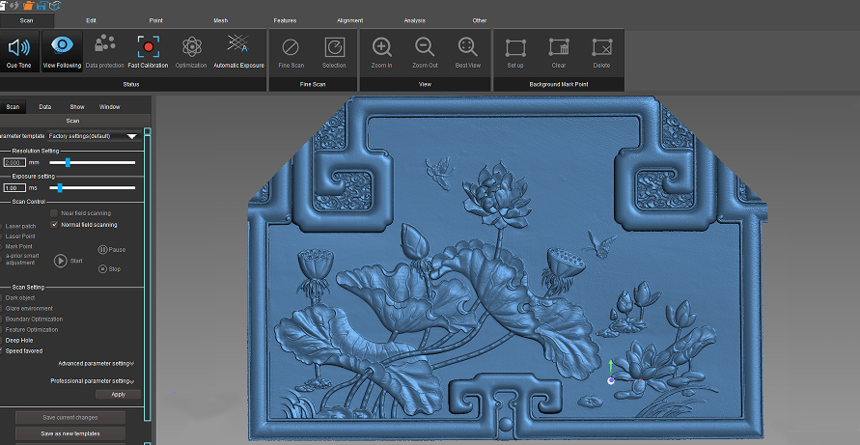Click Save current changes button
860x445 pixels.
pos(70,418)
